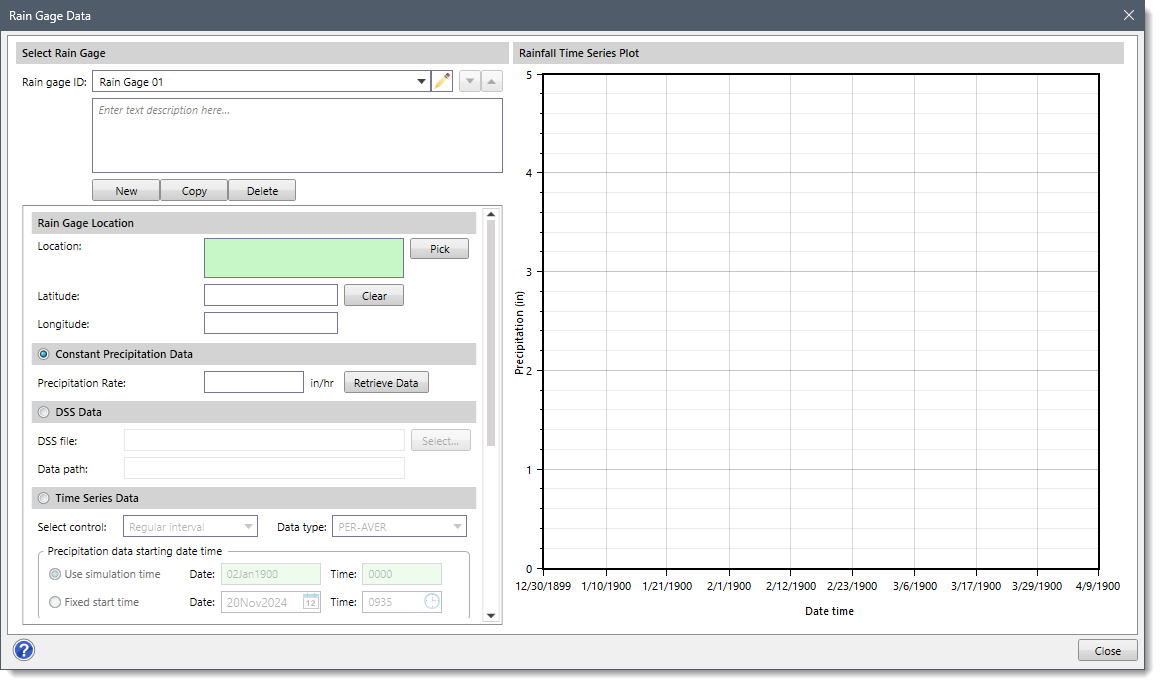Close the Rain Gage Data window with X

click(x=1129, y=15)
